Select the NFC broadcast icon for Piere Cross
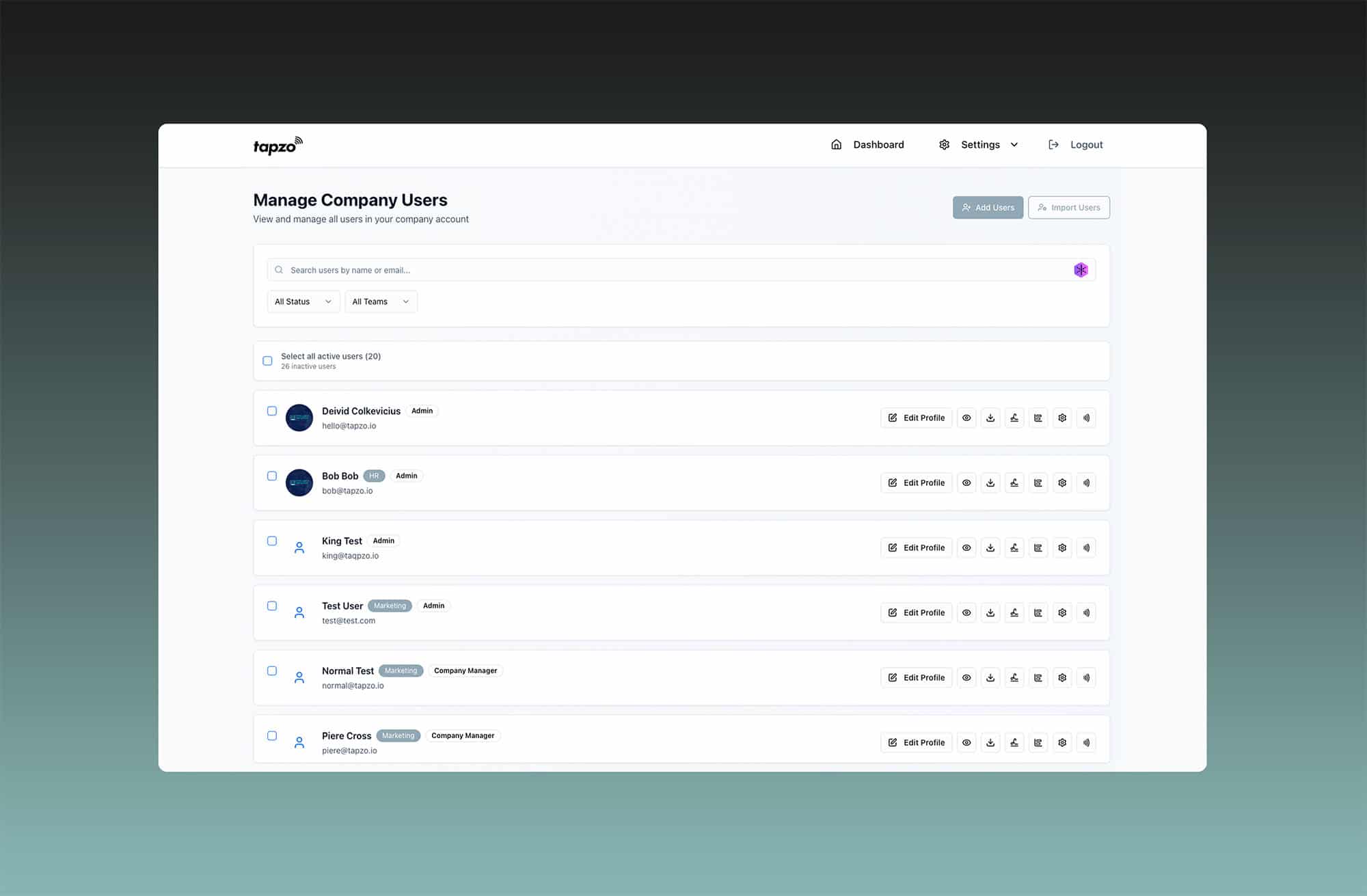 pyautogui.click(x=1086, y=742)
